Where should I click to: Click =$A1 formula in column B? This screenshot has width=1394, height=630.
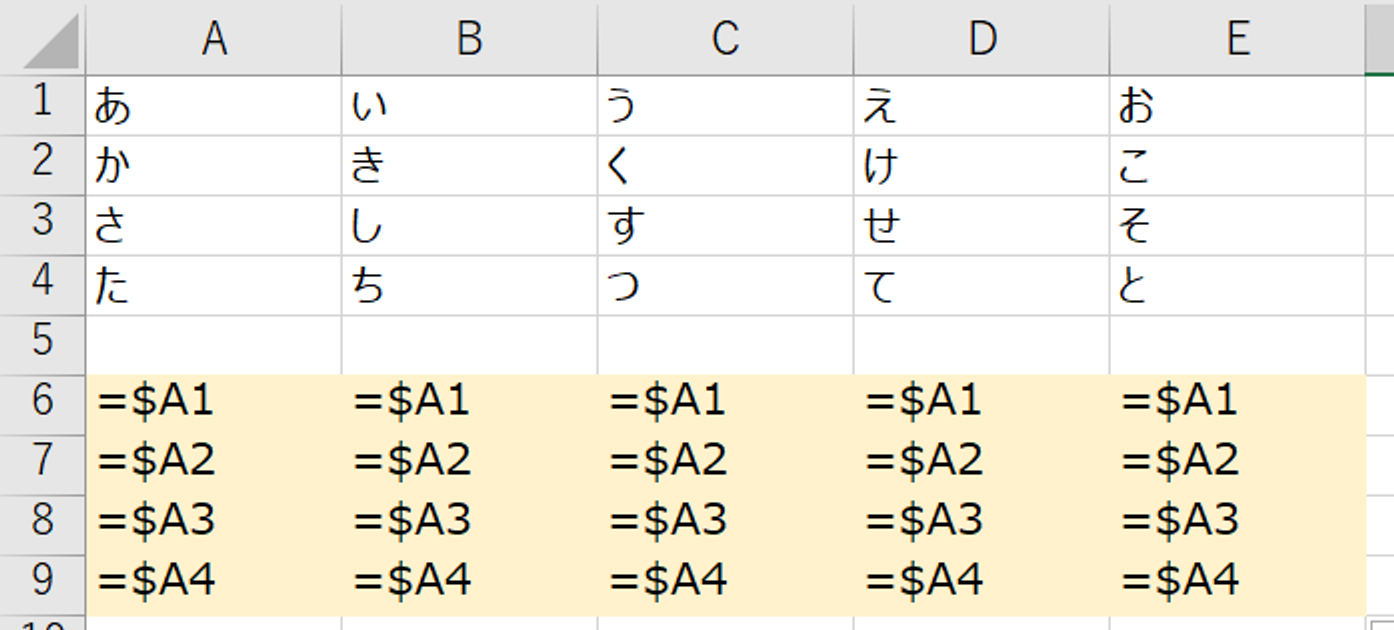coord(470,406)
